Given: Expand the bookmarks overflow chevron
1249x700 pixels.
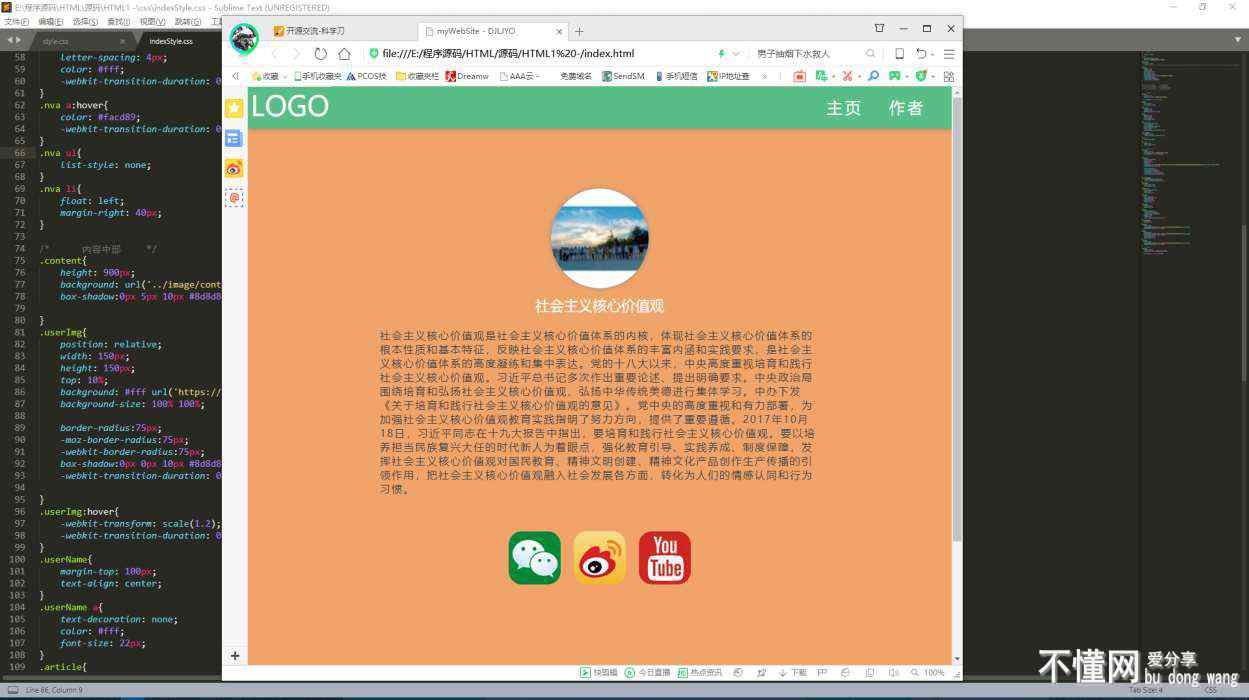Looking at the screenshot, I should [x=765, y=76].
